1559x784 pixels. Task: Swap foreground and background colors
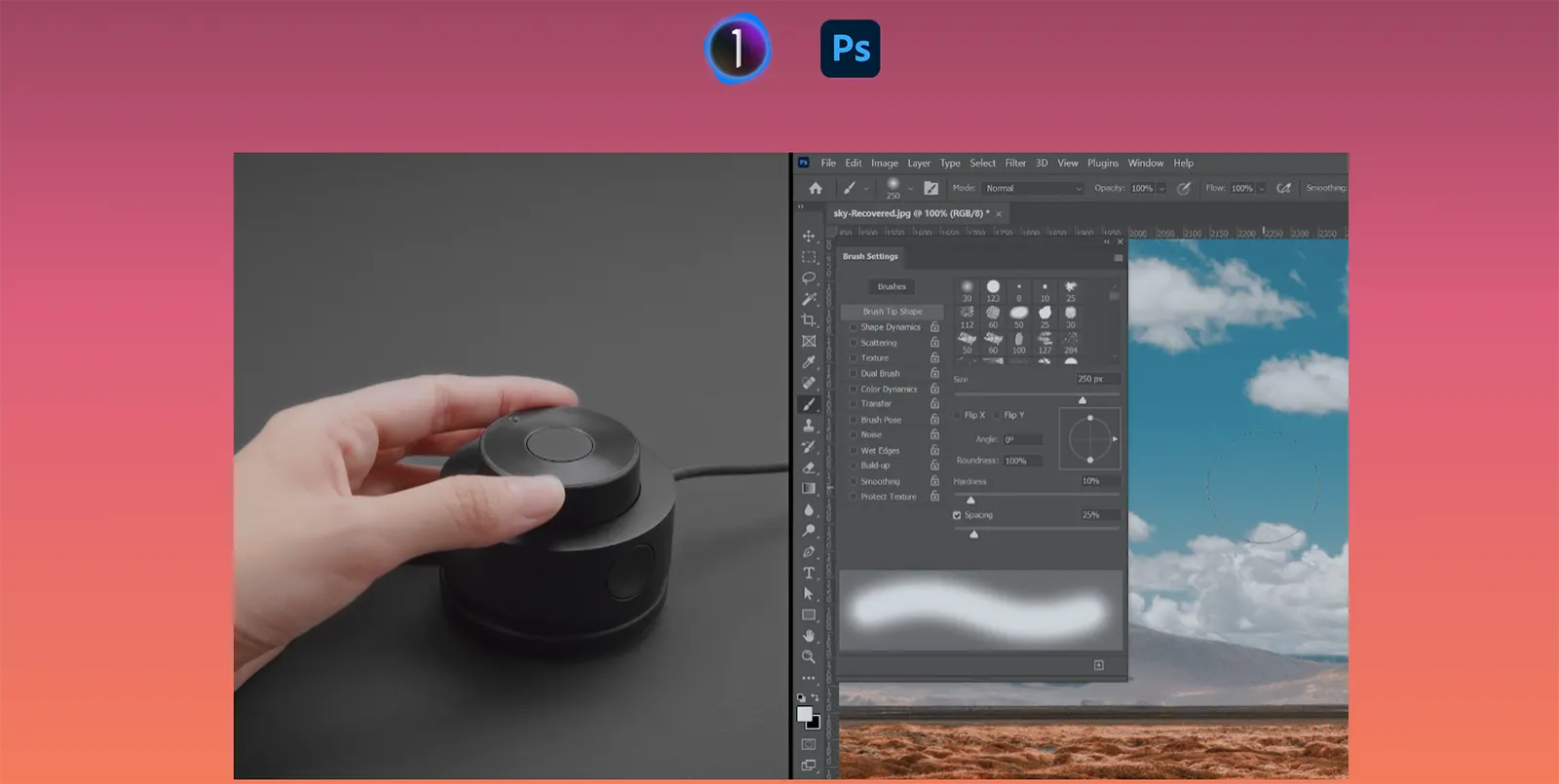pyautogui.click(x=816, y=697)
